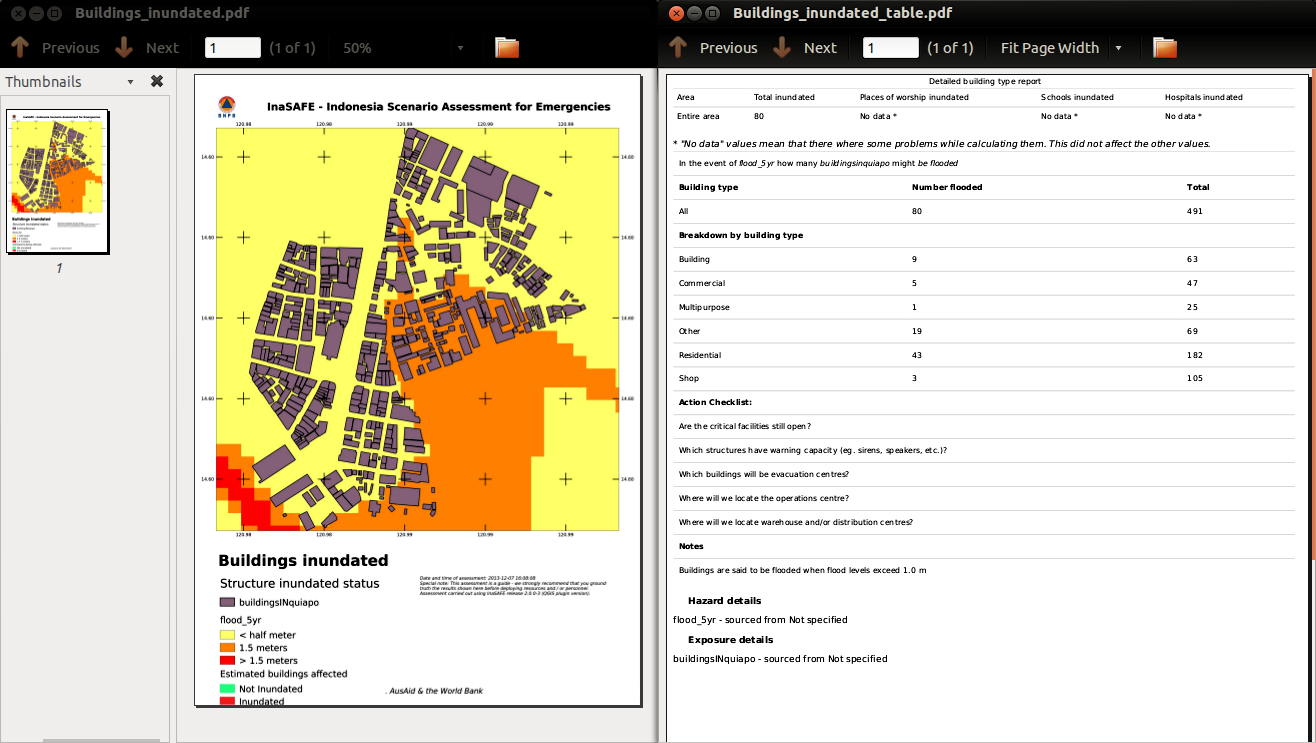This screenshot has width=1316, height=743.
Task: Click 'Number flooded' column header
Action: point(947,187)
